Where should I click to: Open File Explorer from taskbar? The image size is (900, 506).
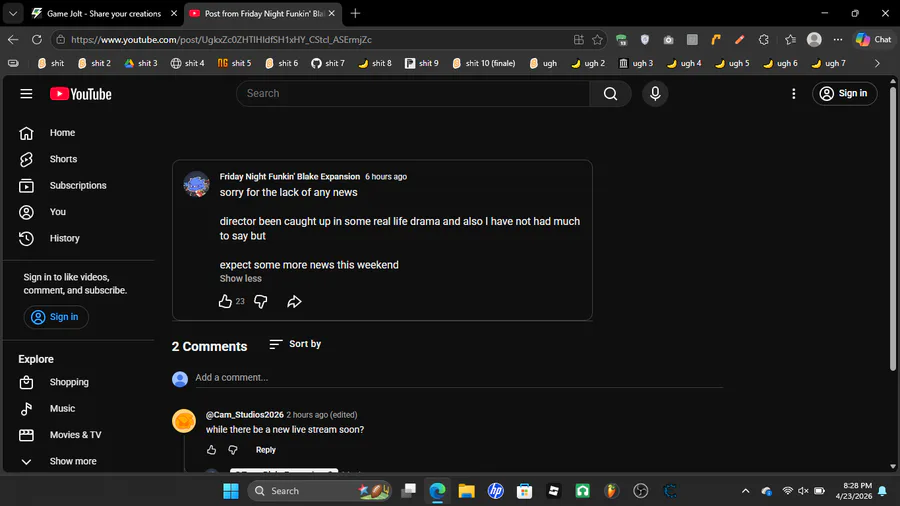466,491
